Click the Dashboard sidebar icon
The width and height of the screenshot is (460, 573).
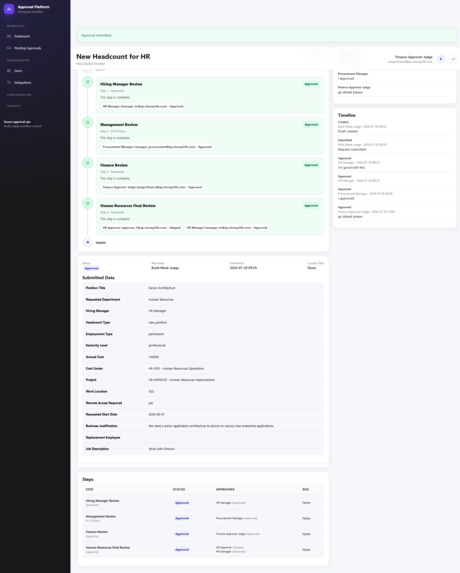click(9, 36)
